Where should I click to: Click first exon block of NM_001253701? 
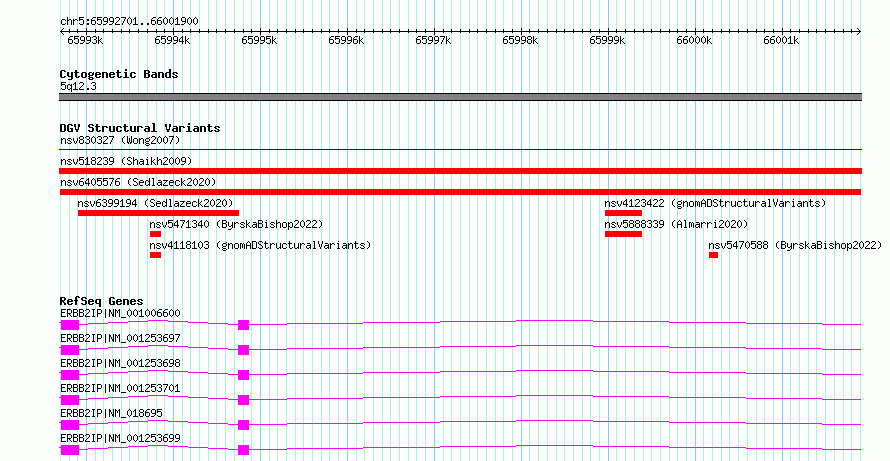(x=69, y=400)
